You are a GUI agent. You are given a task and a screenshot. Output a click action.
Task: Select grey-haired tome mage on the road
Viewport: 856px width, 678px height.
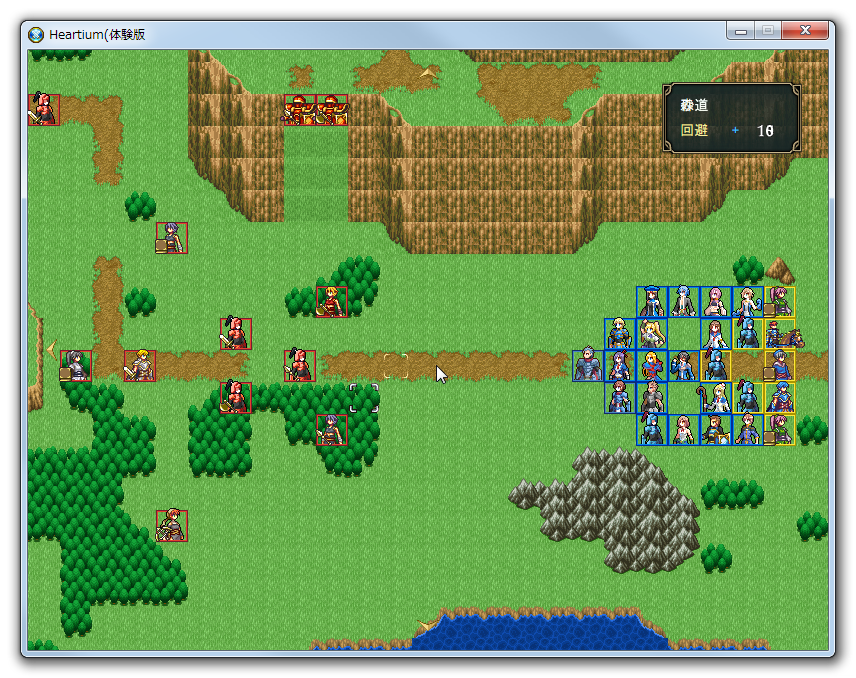(x=780, y=366)
